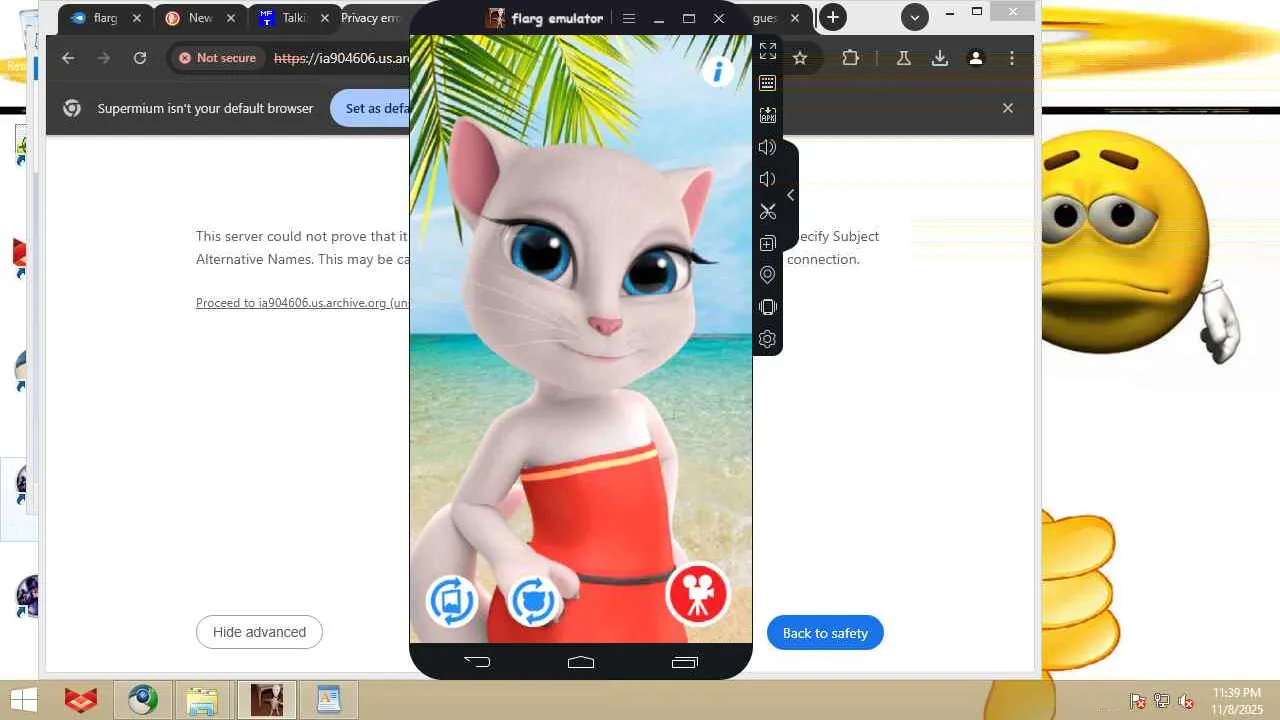
Task: Open the Action Center flag tray icon
Action: 1137,701
